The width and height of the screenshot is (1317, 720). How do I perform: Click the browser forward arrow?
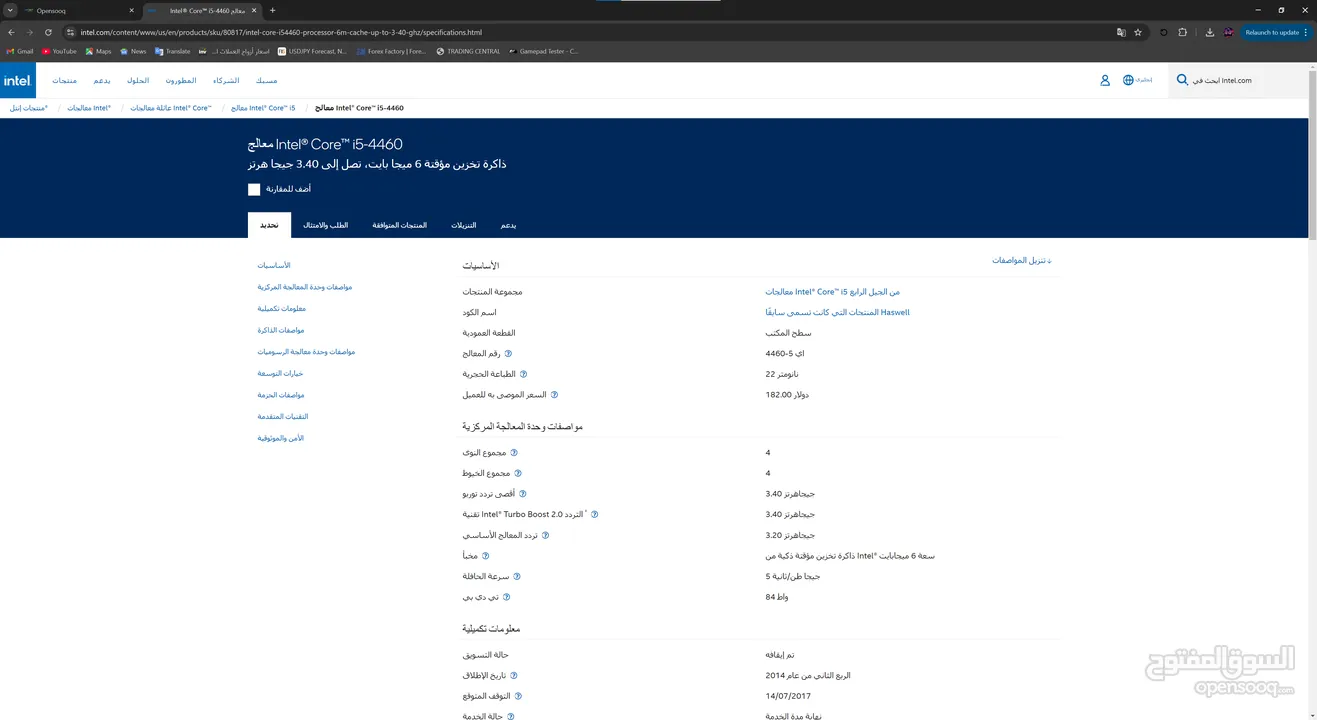click(29, 32)
